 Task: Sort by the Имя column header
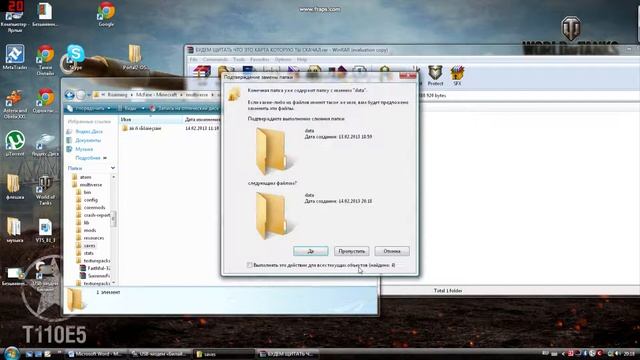click(151, 120)
